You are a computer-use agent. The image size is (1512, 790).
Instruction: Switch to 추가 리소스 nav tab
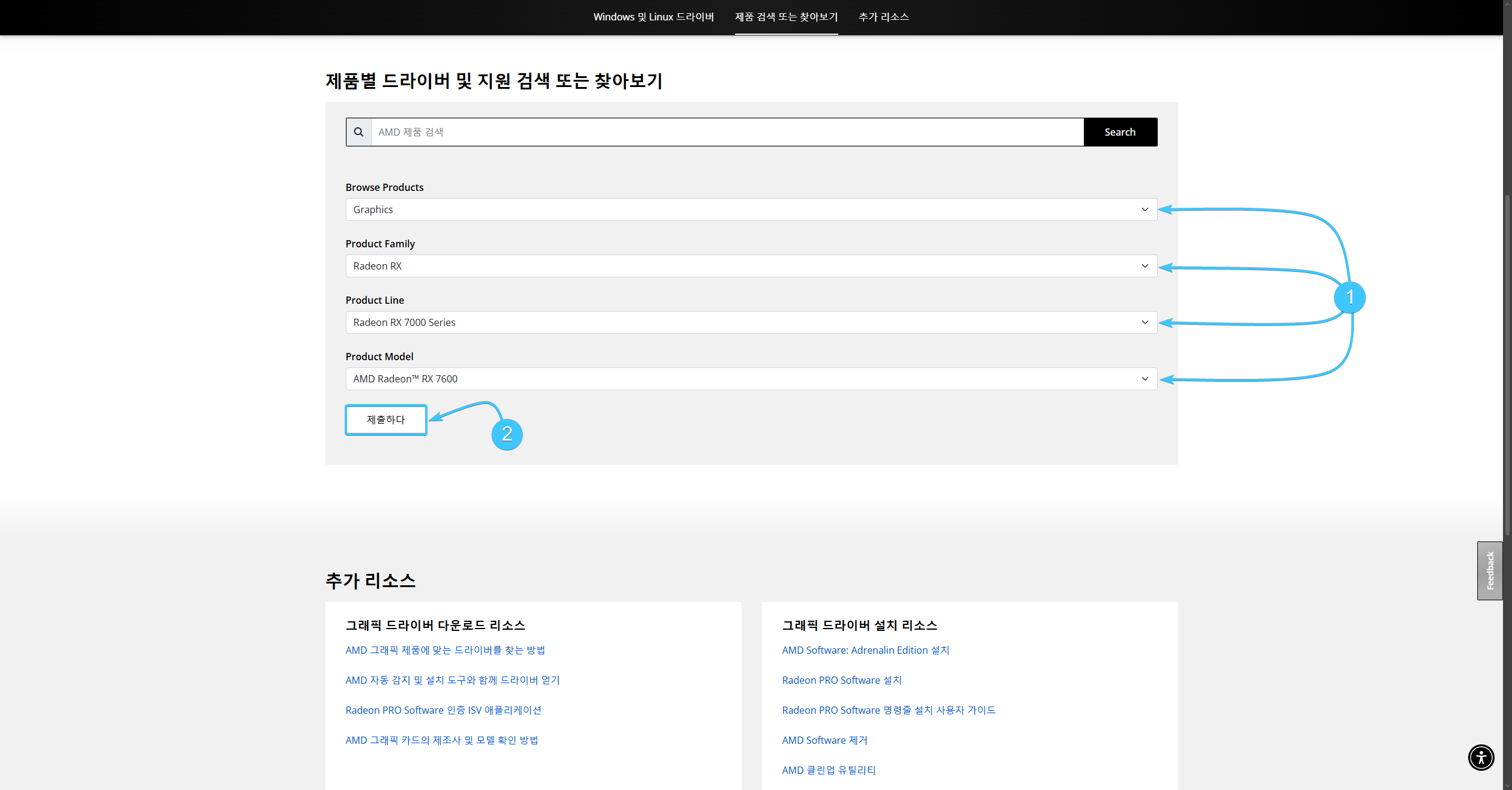(883, 17)
